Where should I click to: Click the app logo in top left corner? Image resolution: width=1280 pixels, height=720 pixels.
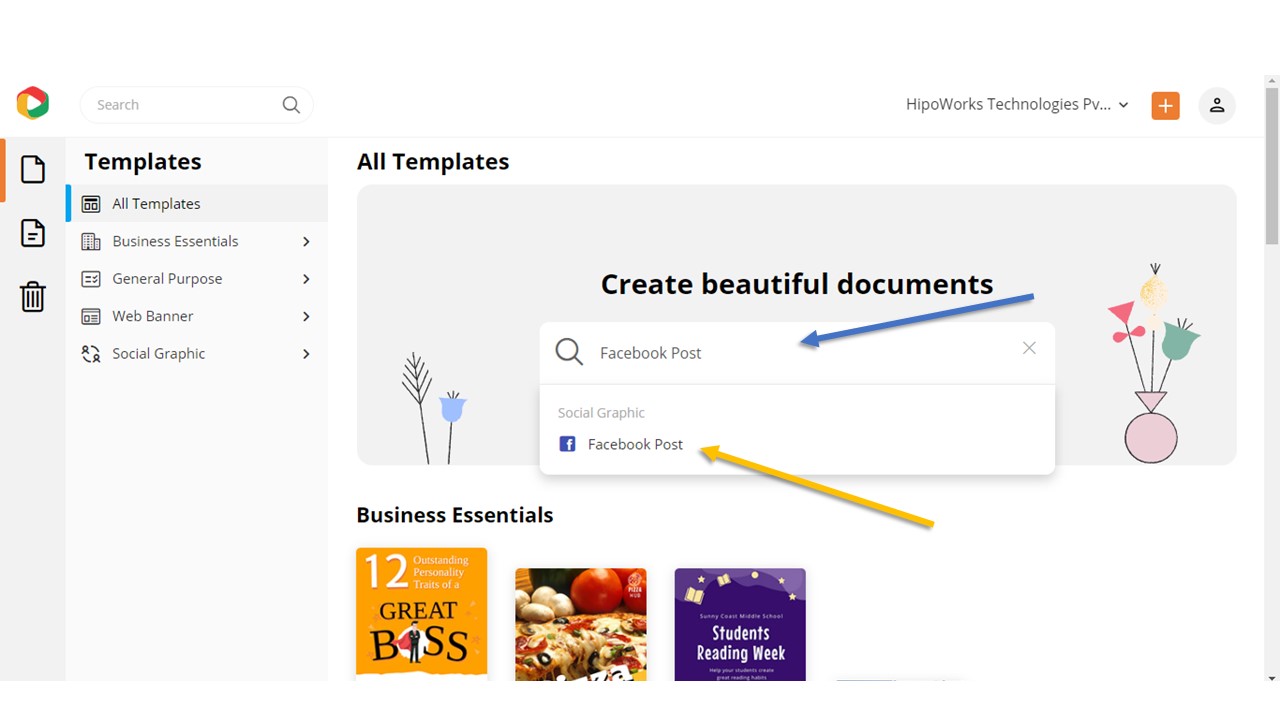coord(32,102)
